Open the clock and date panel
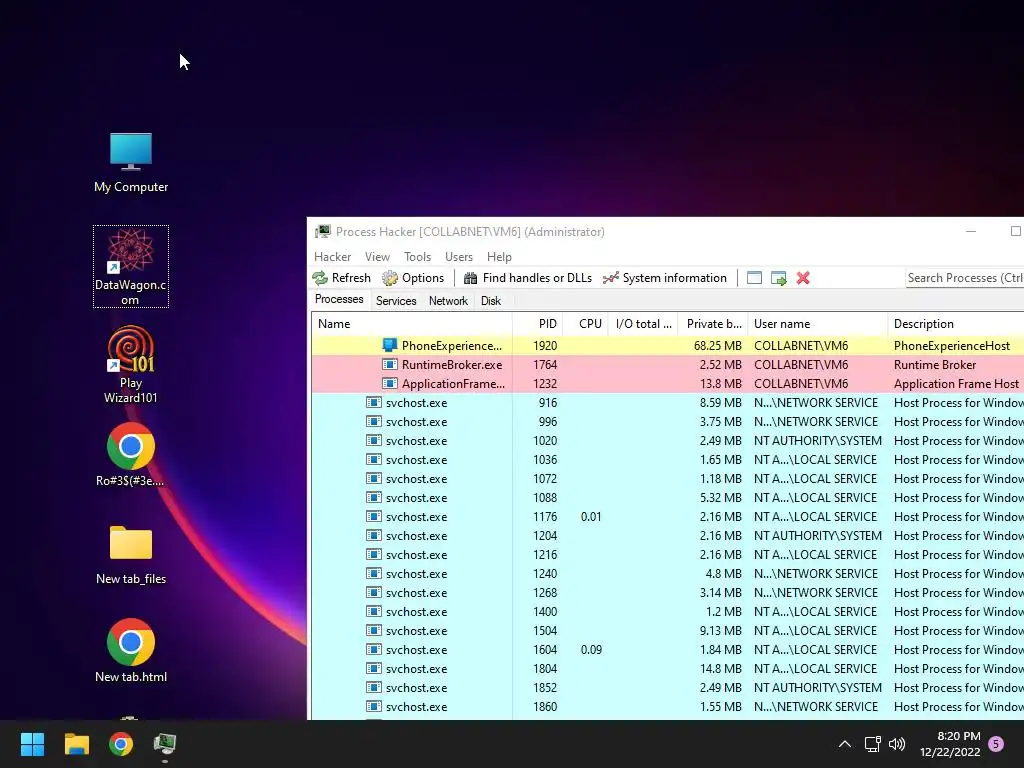The image size is (1024, 768). coord(950,744)
